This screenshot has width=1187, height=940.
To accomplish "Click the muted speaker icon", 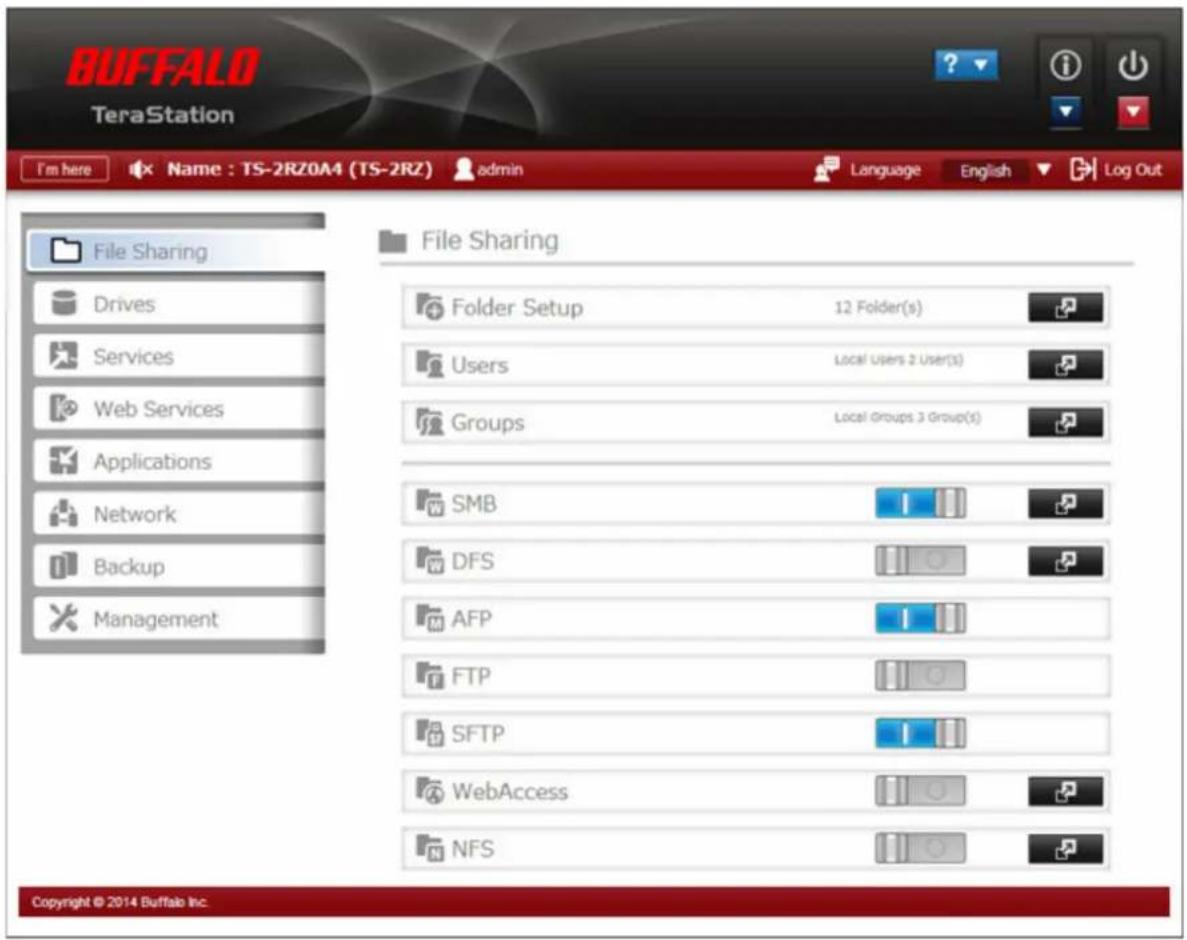I will 140,170.
